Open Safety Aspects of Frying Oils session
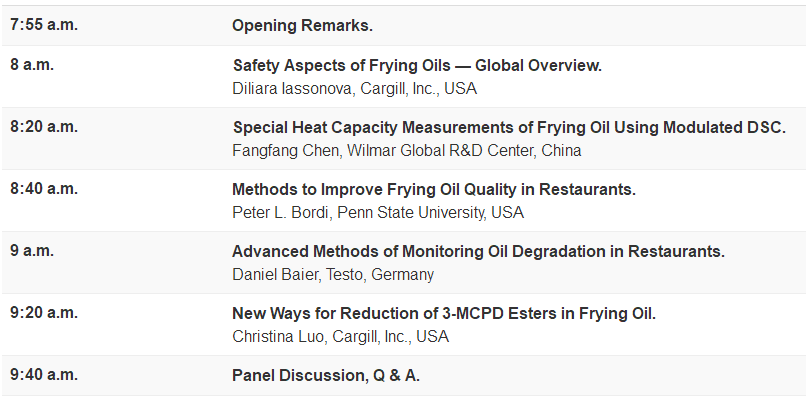This screenshot has height=403, width=806. coord(417,66)
